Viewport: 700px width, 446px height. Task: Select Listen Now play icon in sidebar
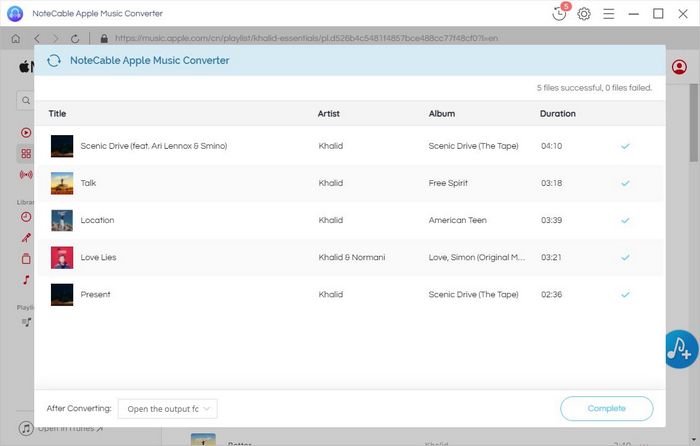tap(26, 133)
